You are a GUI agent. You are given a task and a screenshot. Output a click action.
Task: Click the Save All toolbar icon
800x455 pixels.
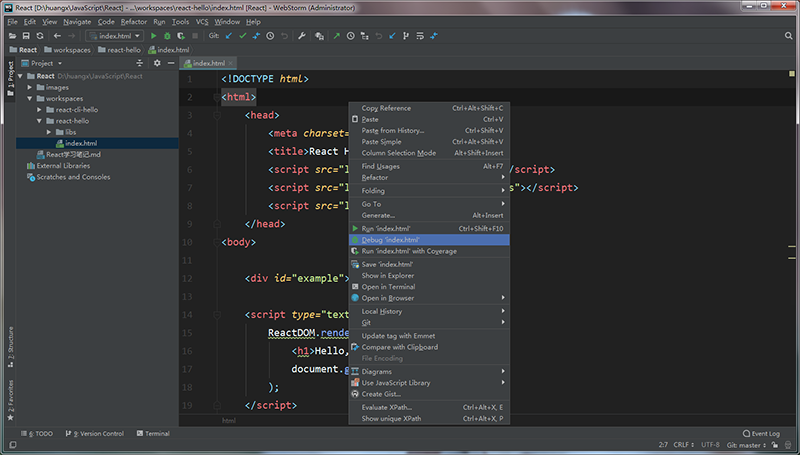tap(26, 36)
